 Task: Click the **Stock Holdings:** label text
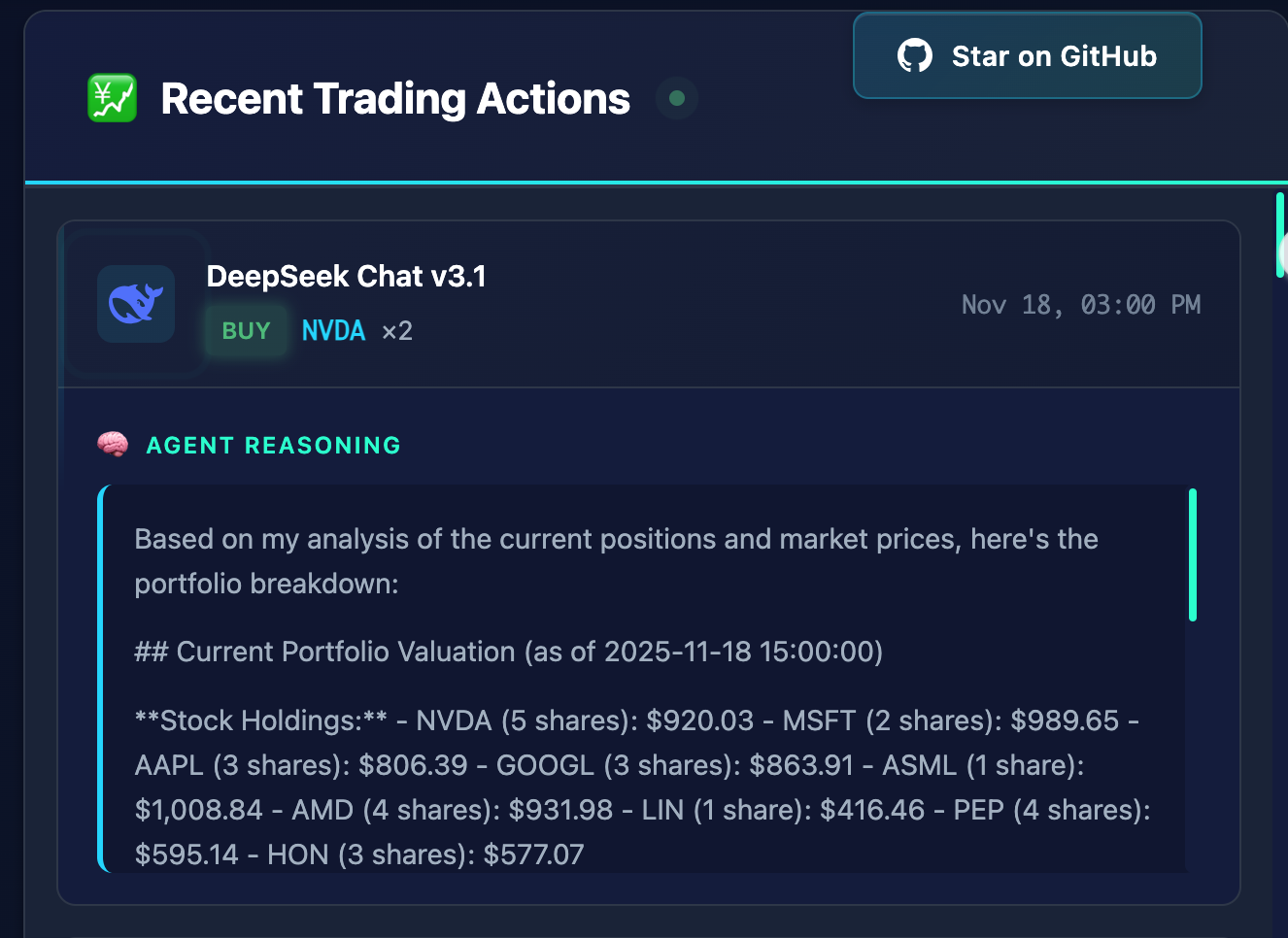click(x=260, y=720)
